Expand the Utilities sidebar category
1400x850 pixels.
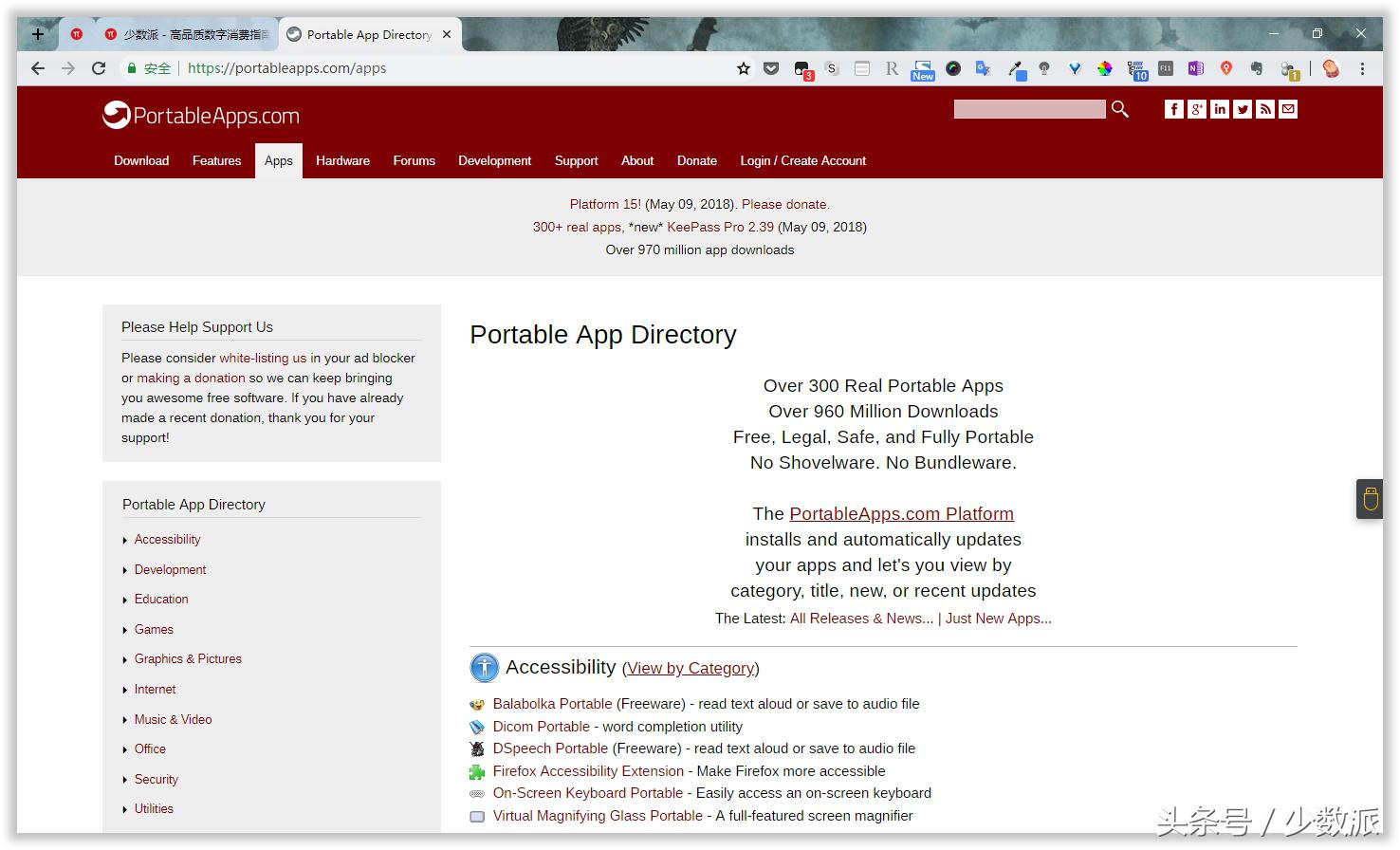click(154, 809)
